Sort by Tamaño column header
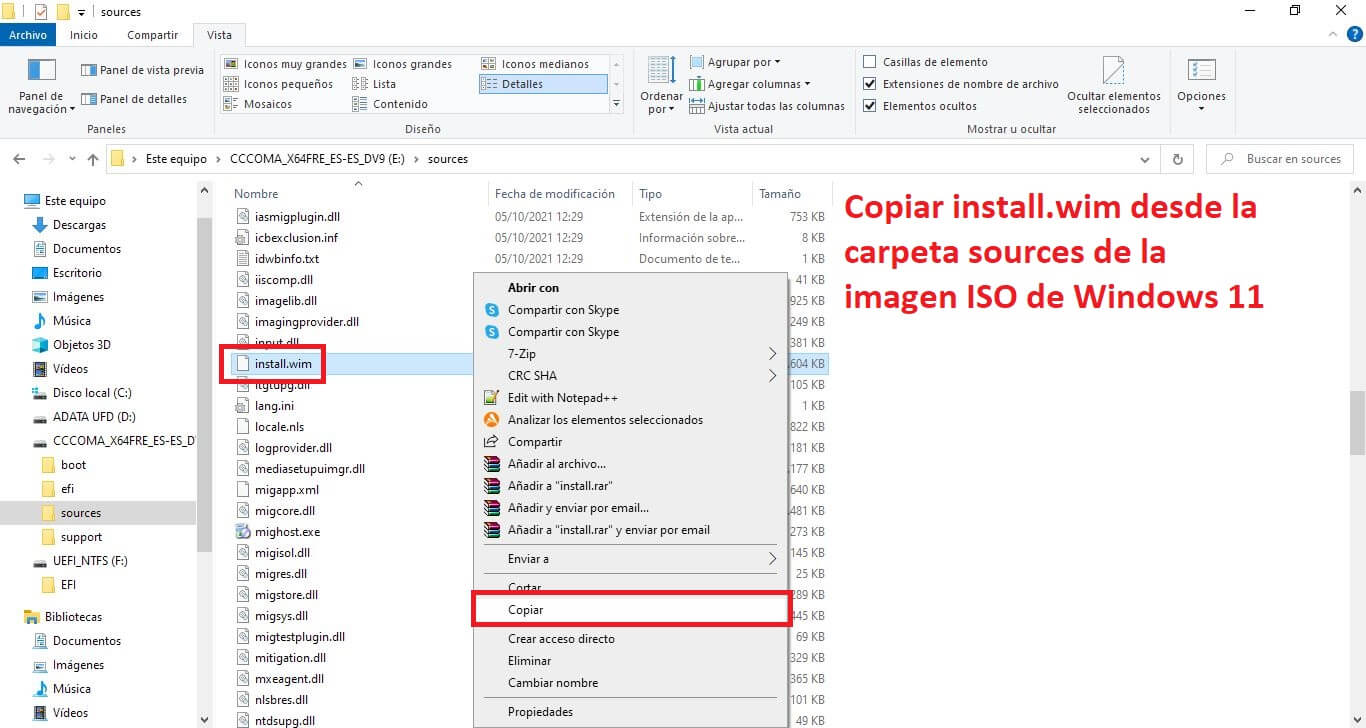This screenshot has width=1366, height=728. [780, 194]
